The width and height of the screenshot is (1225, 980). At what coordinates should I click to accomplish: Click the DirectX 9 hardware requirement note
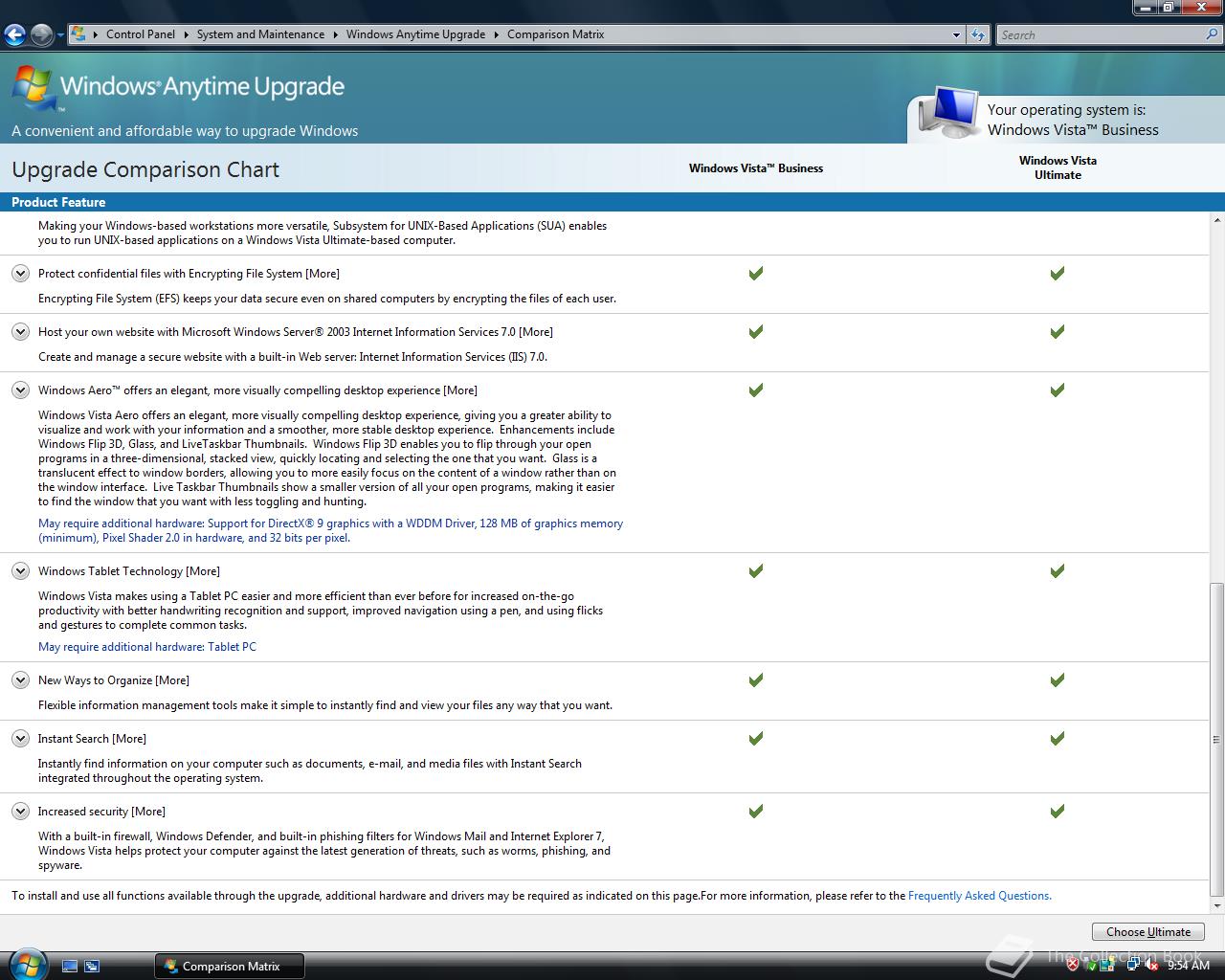(330, 530)
